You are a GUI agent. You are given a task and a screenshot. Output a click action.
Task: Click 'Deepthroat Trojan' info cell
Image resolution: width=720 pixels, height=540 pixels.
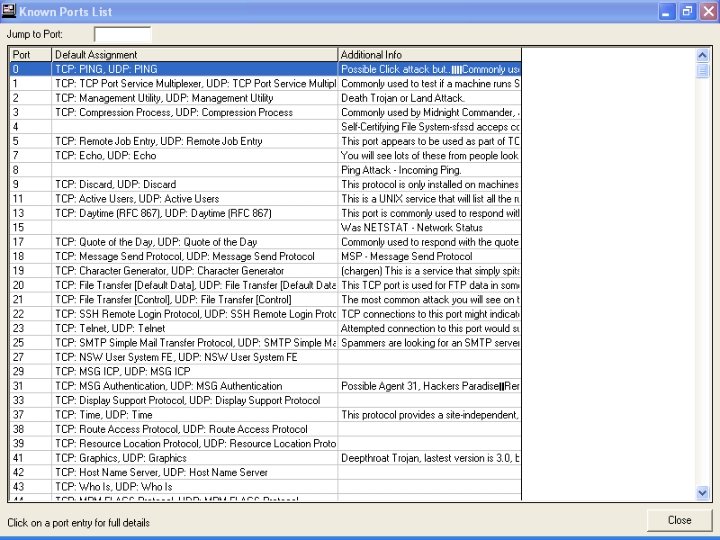pyautogui.click(x=429, y=458)
